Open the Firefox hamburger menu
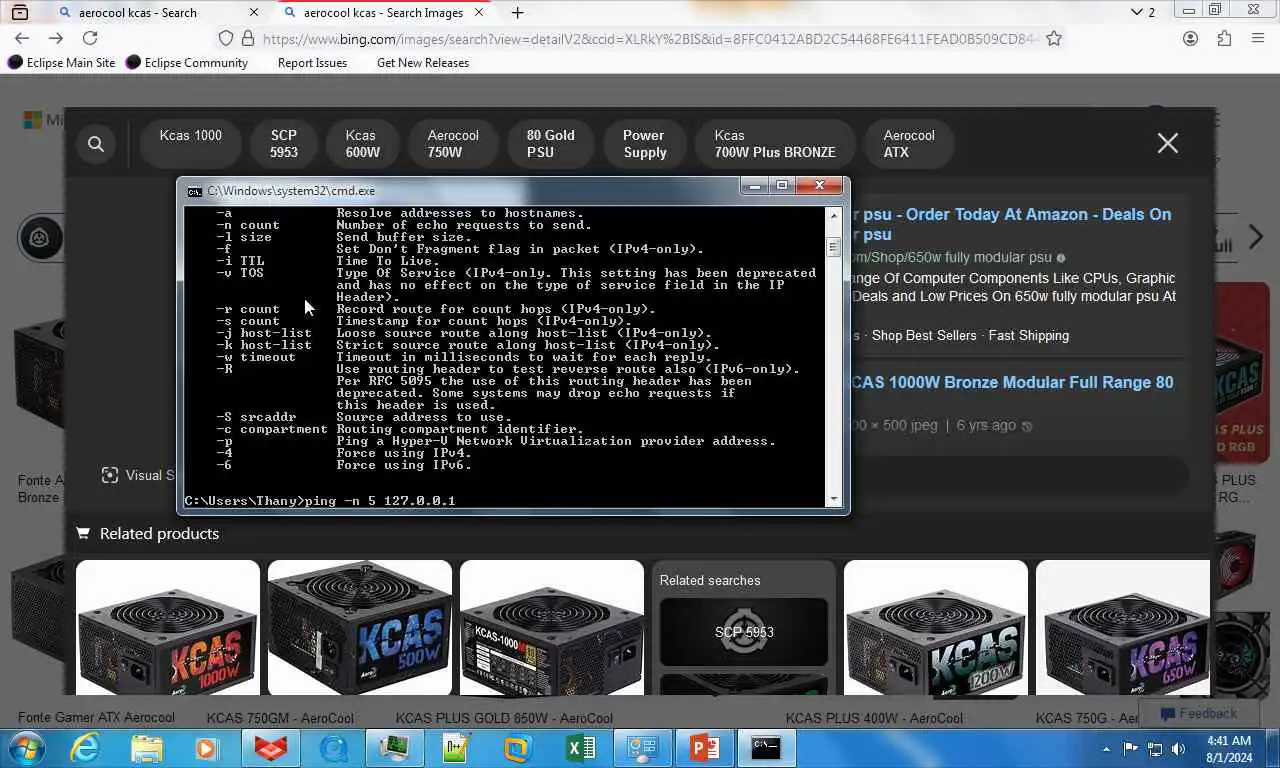1280x768 pixels. pos(1258,38)
